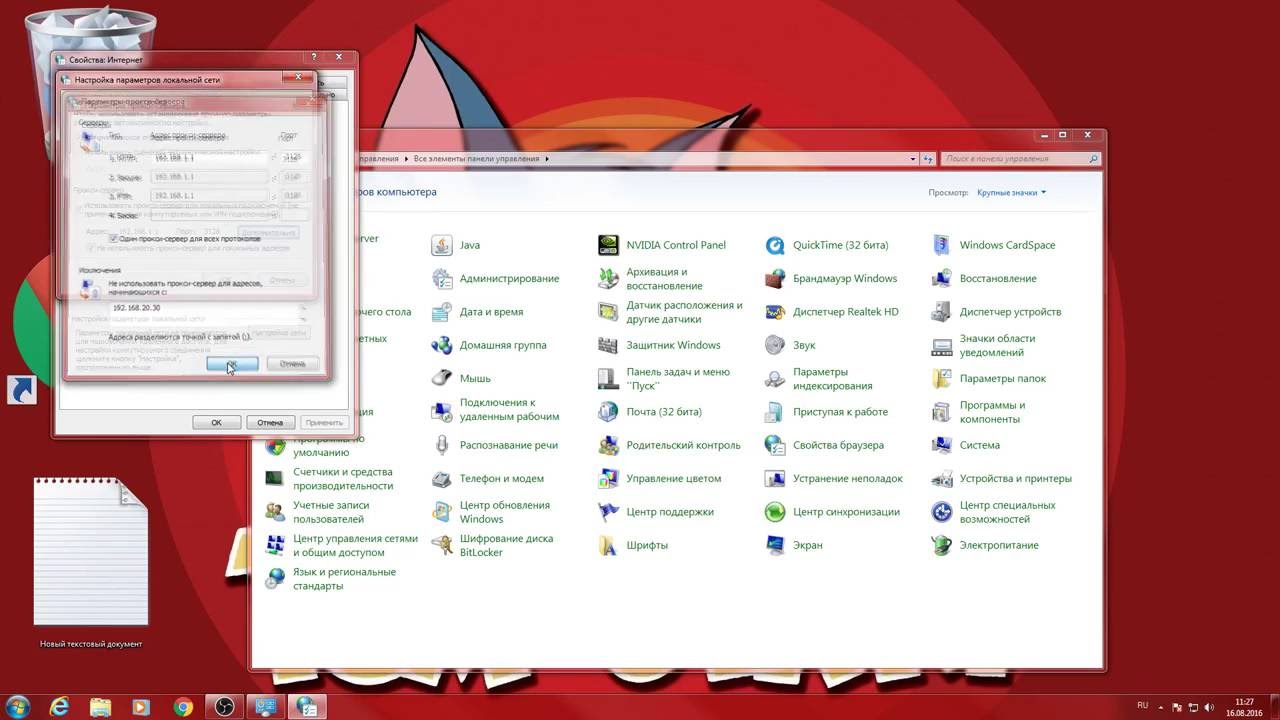1280x720 pixels.
Task: Open Почта (32 бита) item
Action: click(x=650, y=411)
